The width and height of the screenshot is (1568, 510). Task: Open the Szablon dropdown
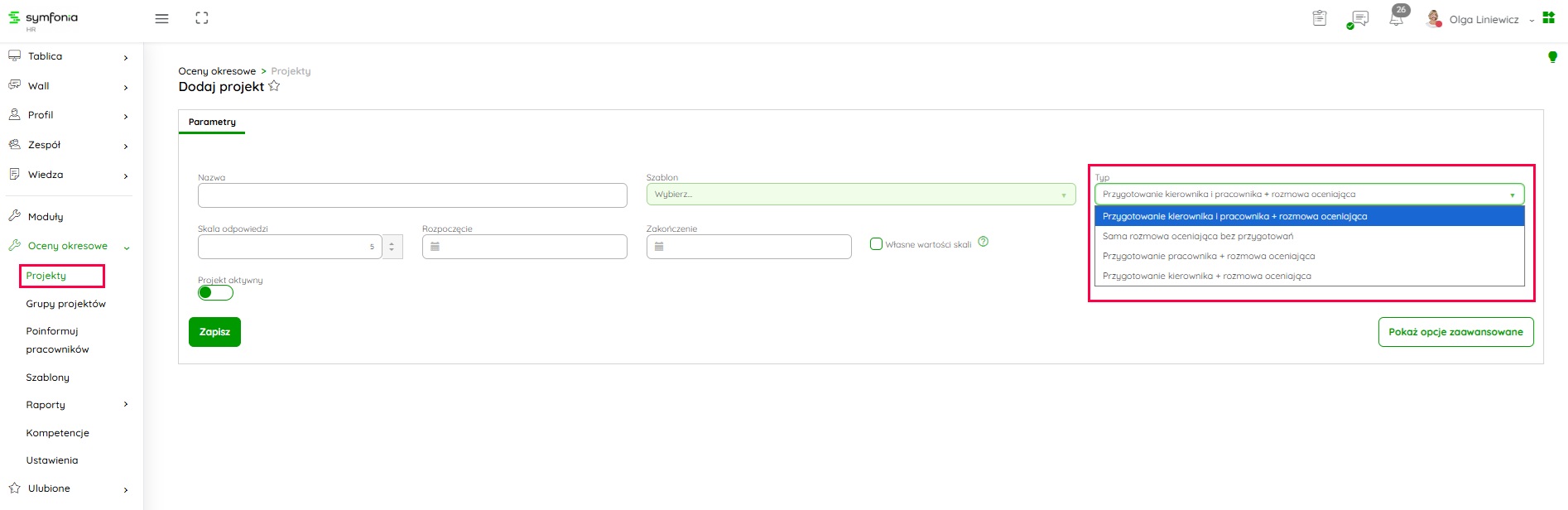point(860,195)
